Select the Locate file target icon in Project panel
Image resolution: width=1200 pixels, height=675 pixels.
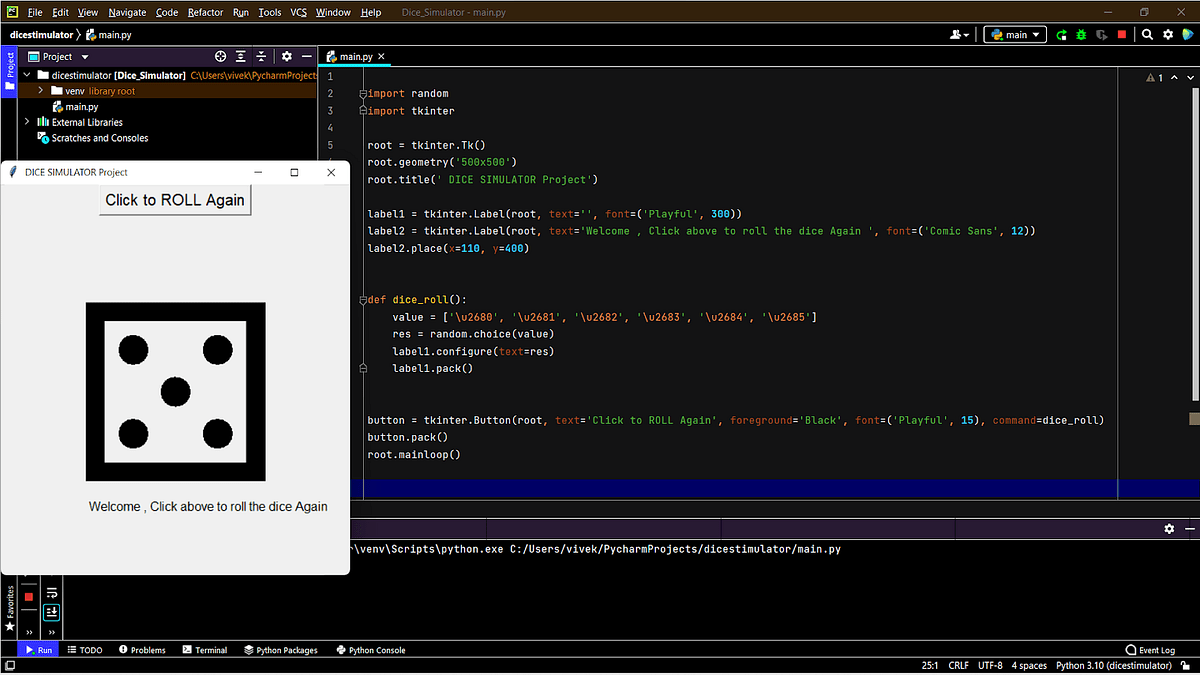pos(220,56)
